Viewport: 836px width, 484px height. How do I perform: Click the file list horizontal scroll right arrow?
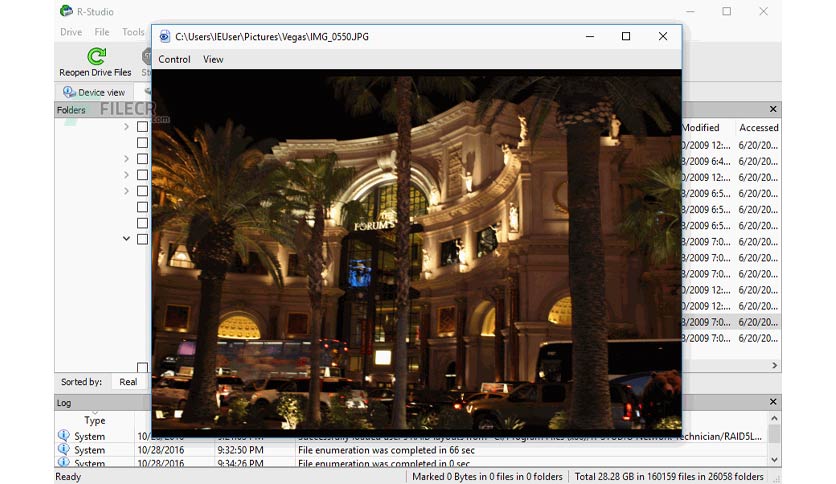pyautogui.click(x=775, y=365)
